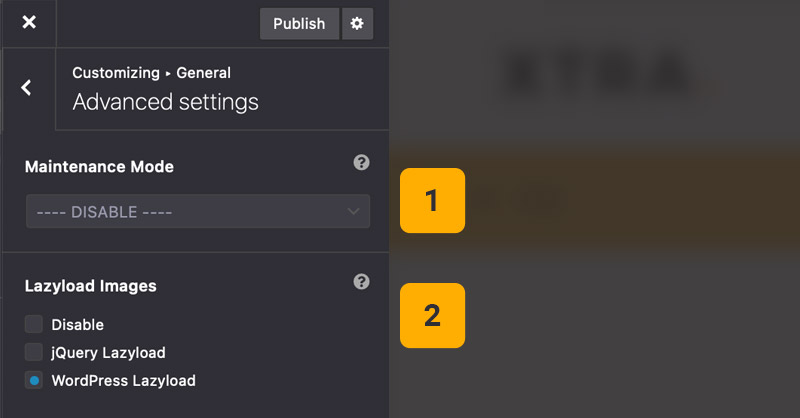Viewport: 800px width, 418px height.
Task: Click the Customizing ▸ General breadcrumb
Action: click(x=151, y=73)
